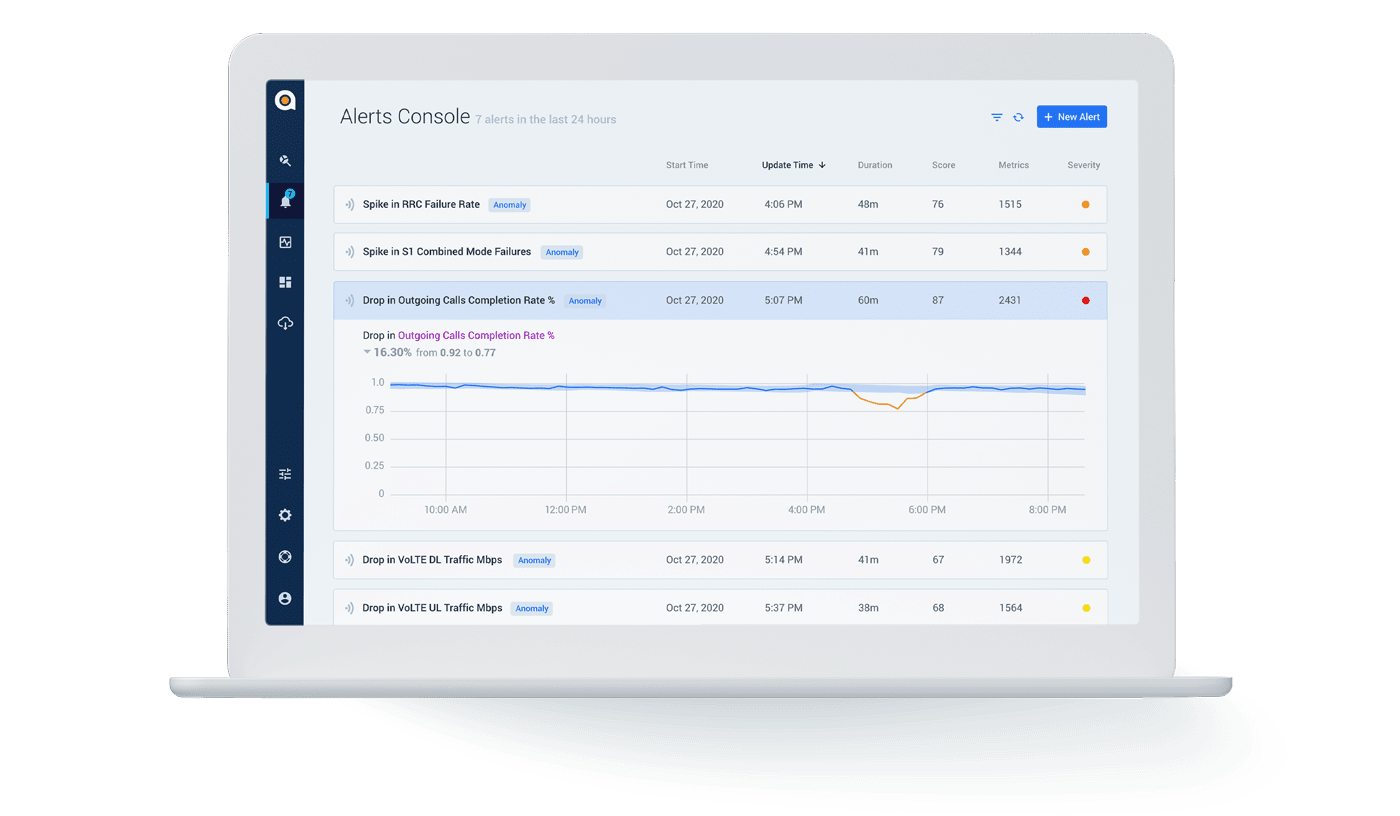Expand the Drop in VoLTE UL Traffic Mbps alert

(720, 608)
